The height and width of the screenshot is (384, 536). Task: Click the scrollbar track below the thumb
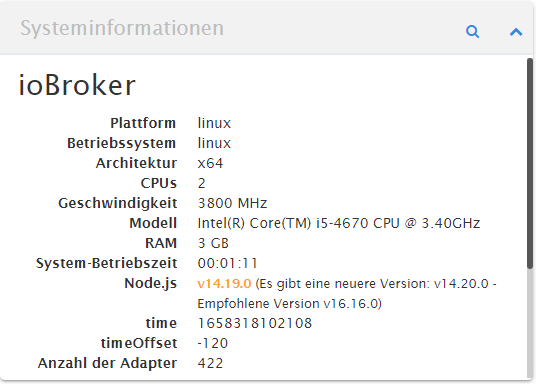[530, 323]
